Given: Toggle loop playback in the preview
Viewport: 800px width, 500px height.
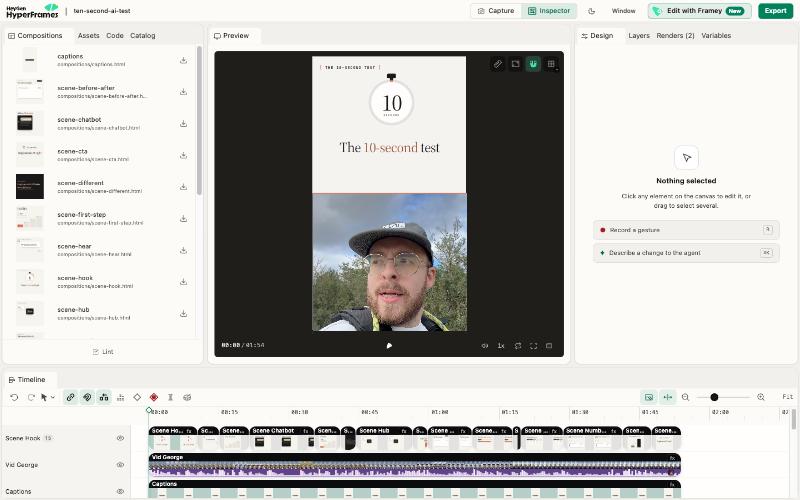Looking at the screenshot, I should (x=518, y=345).
